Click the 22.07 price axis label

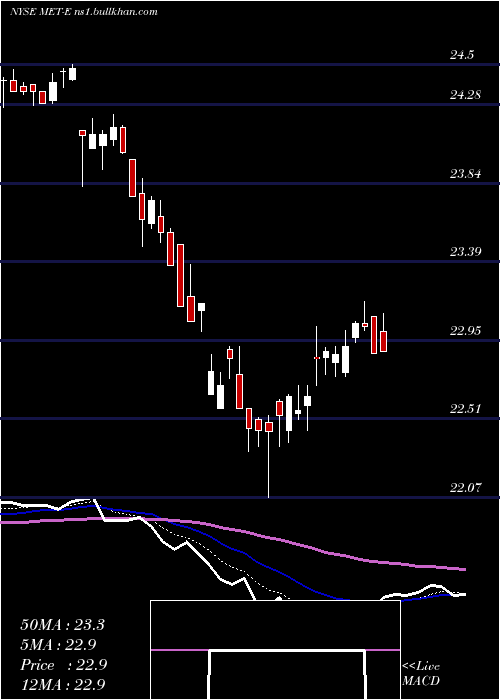click(465, 488)
